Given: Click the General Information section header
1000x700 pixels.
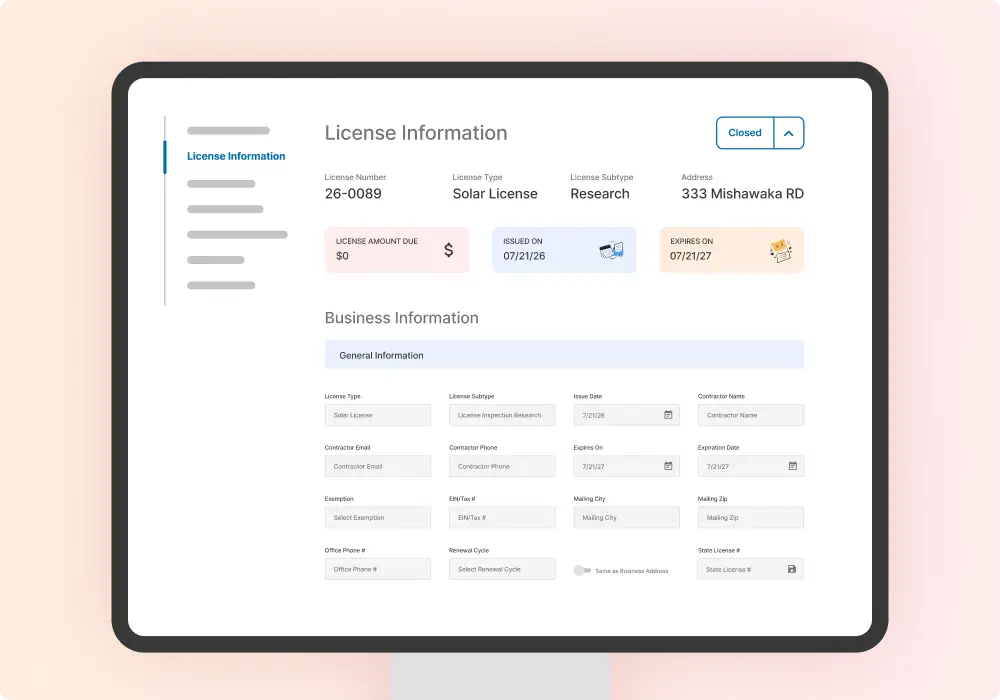Looking at the screenshot, I should pos(564,355).
